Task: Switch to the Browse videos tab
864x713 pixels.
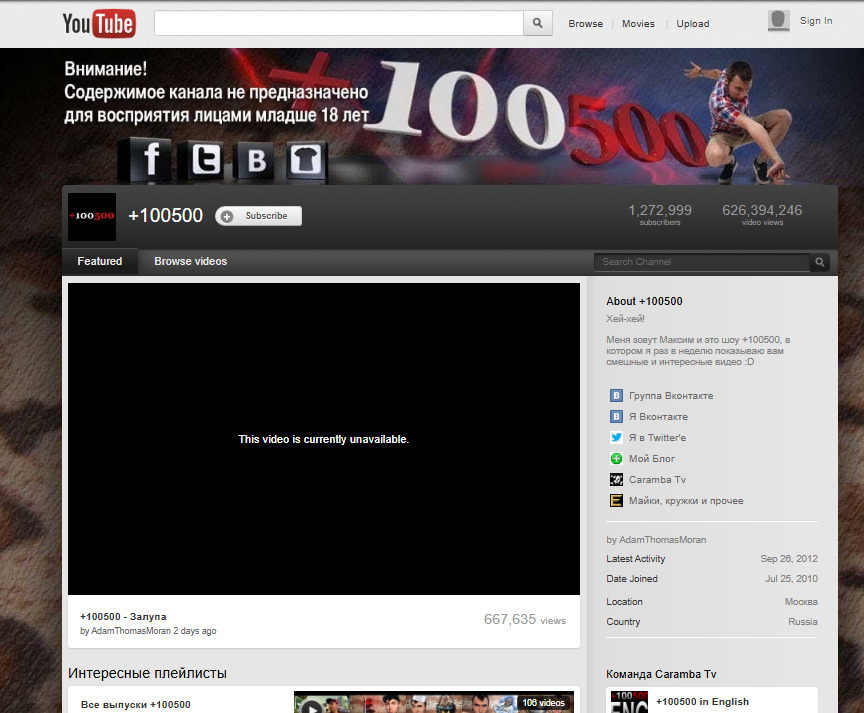Action: [191, 261]
